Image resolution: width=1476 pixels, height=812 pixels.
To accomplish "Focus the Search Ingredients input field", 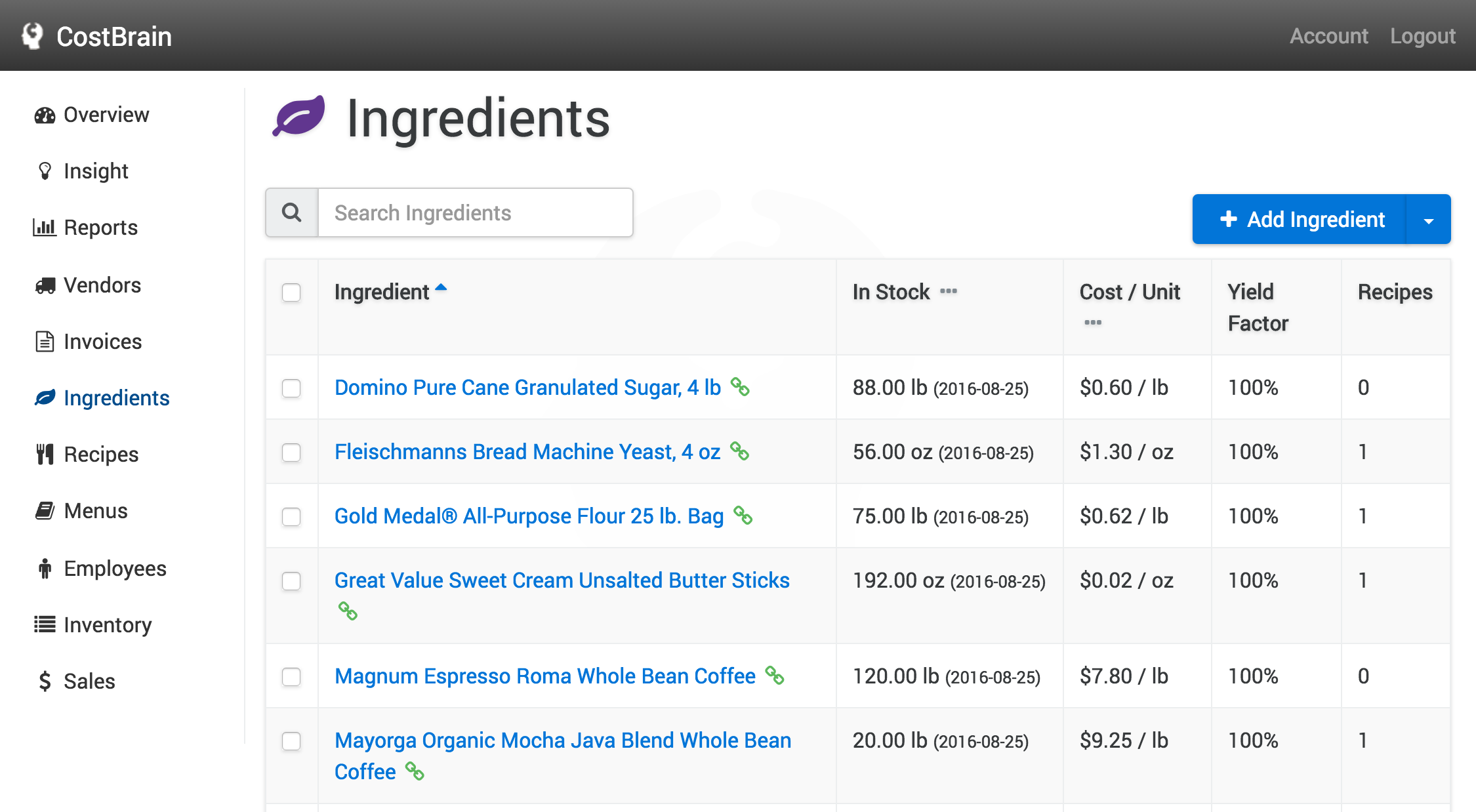I will pos(475,213).
